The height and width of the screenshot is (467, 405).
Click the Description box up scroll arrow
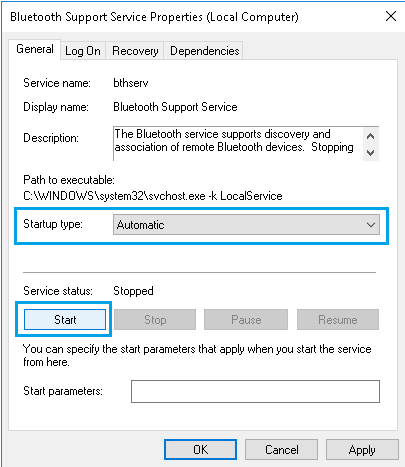tap(370, 136)
